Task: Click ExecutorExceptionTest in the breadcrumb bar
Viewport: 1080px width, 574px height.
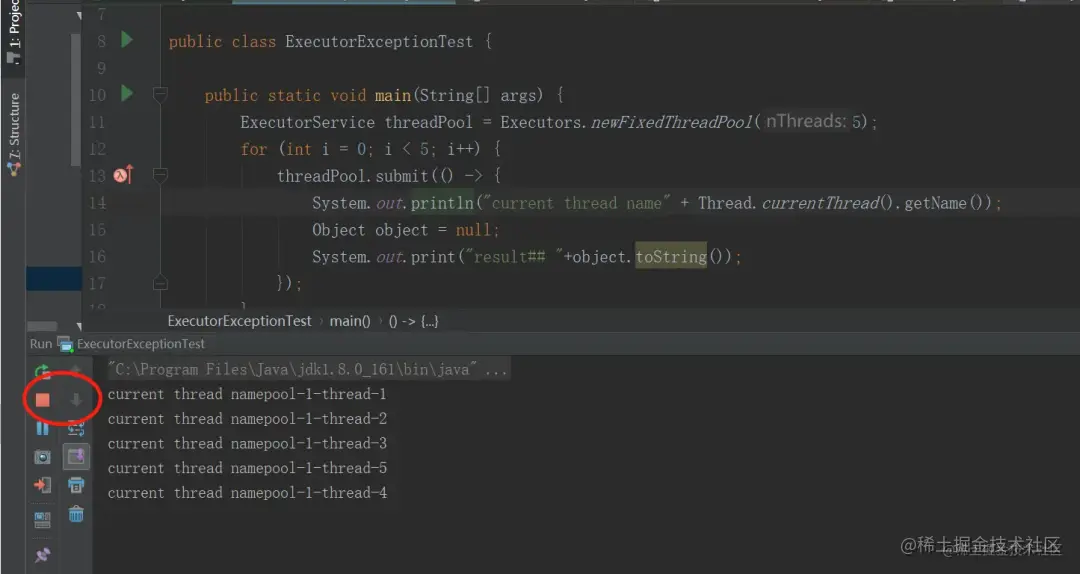Action: point(239,321)
